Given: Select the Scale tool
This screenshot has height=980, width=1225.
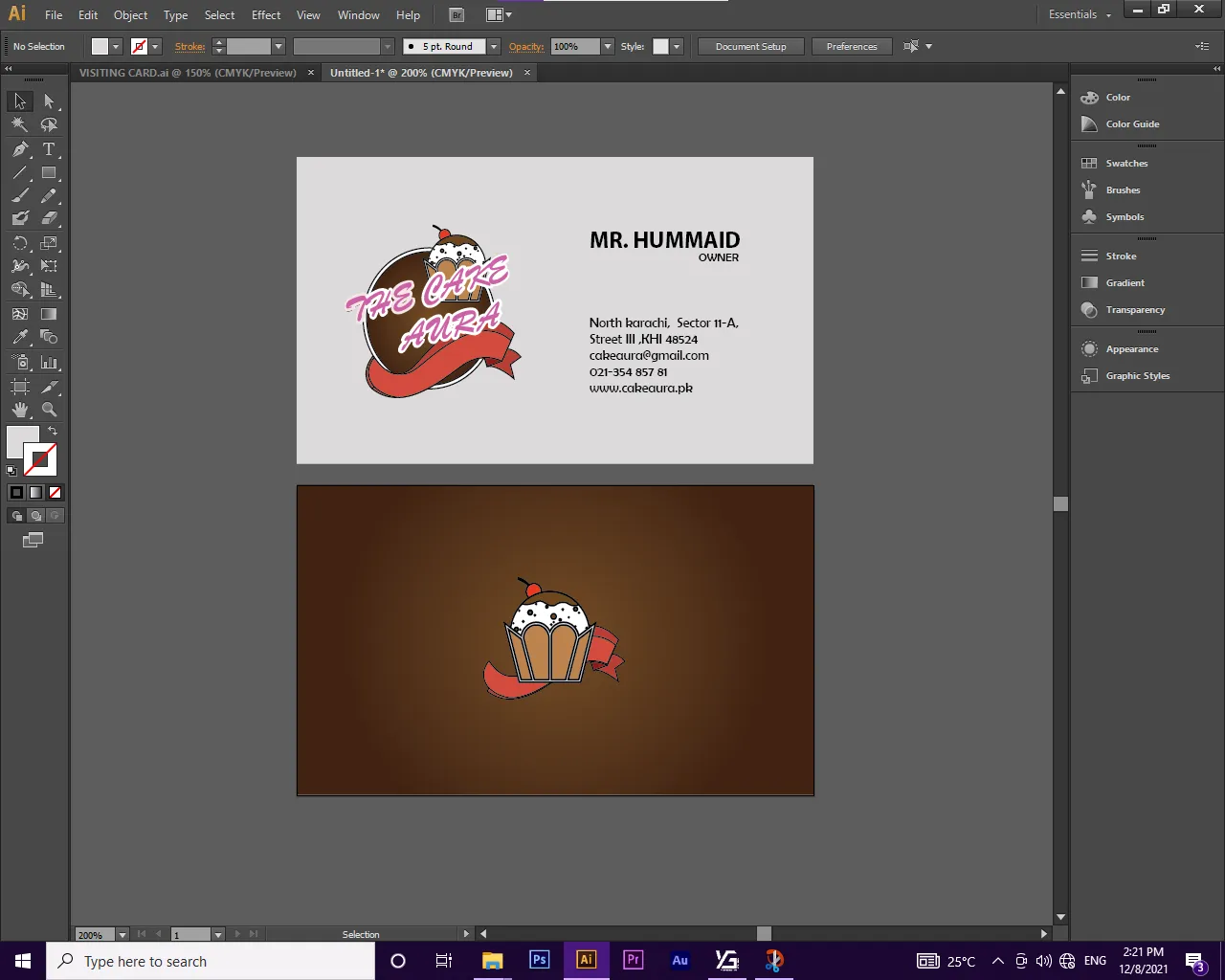Looking at the screenshot, I should point(49,243).
